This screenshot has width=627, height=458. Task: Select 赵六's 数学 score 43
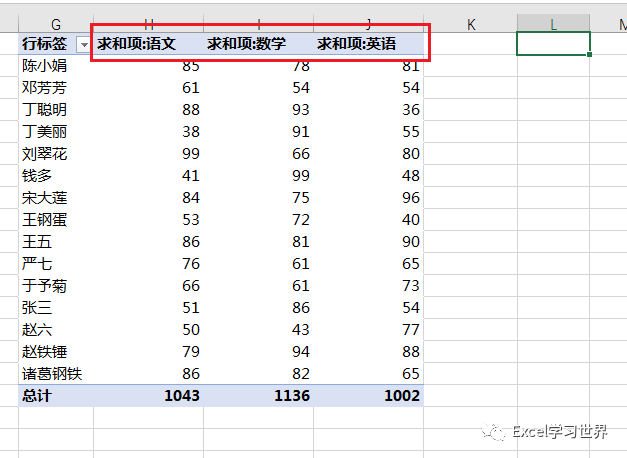pos(258,330)
